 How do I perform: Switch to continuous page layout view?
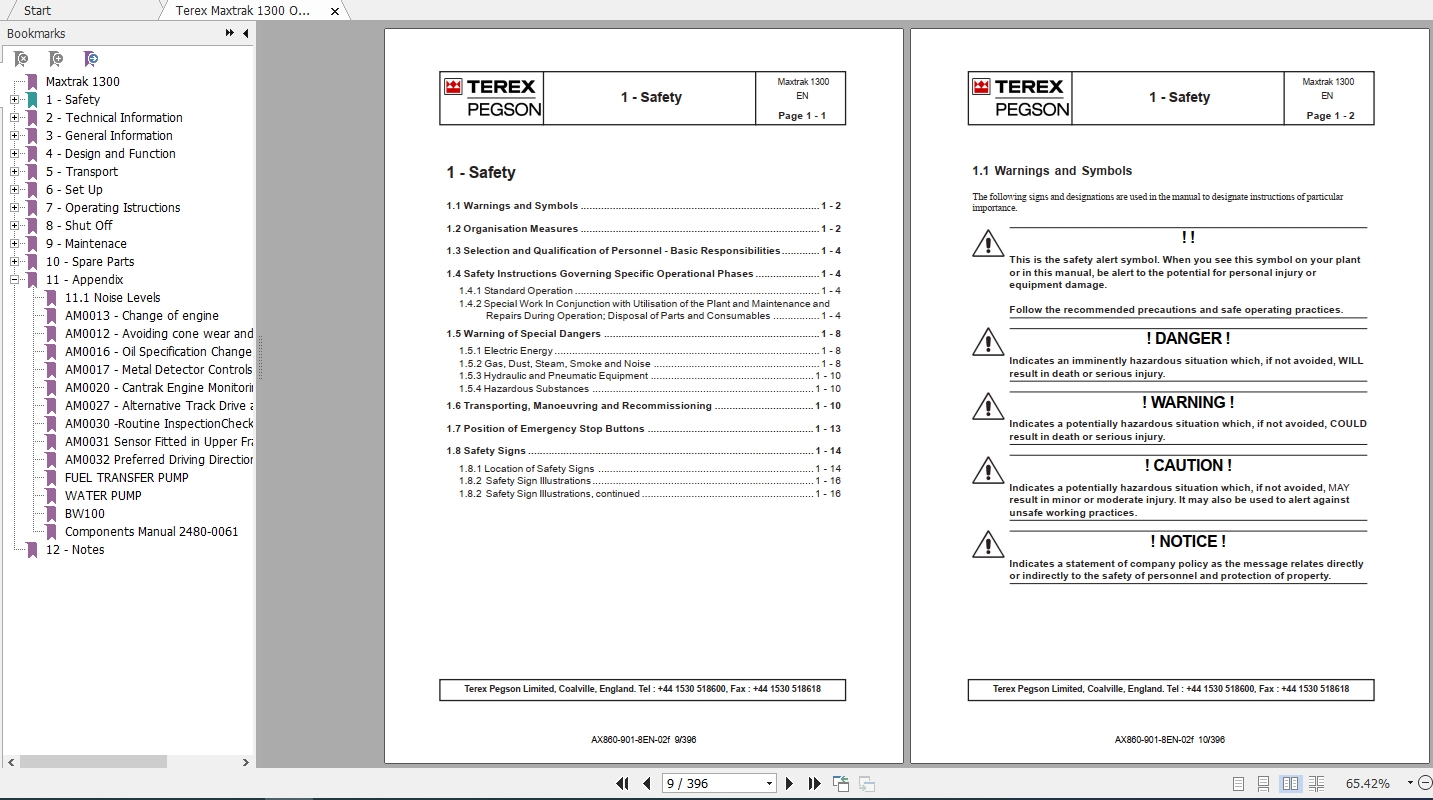(1264, 784)
